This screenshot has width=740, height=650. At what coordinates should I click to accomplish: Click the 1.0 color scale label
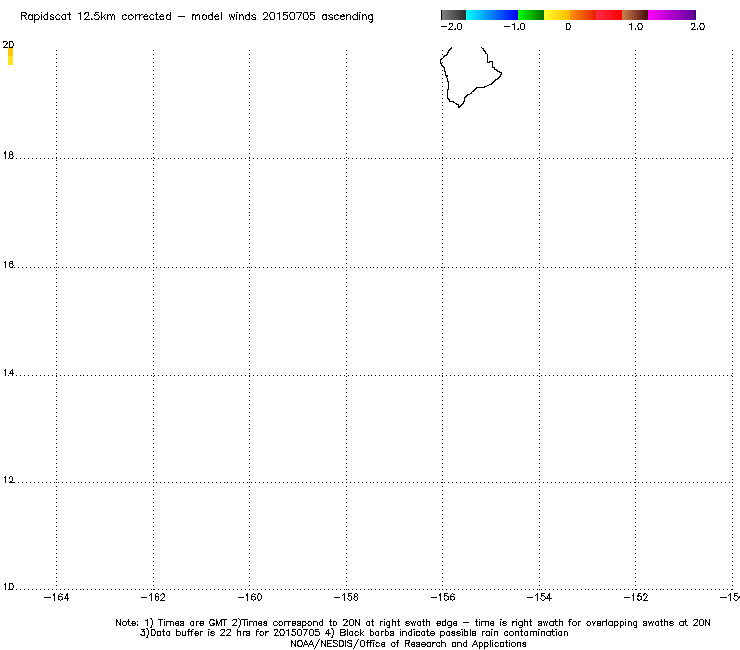(635, 27)
